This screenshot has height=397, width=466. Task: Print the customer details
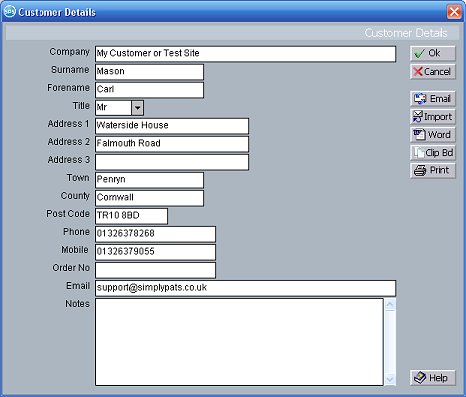433,171
